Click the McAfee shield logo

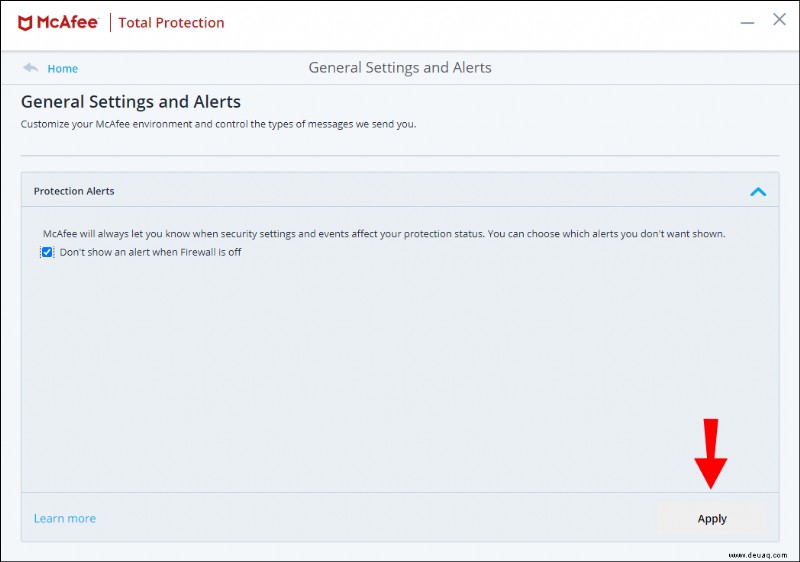click(x=25, y=23)
